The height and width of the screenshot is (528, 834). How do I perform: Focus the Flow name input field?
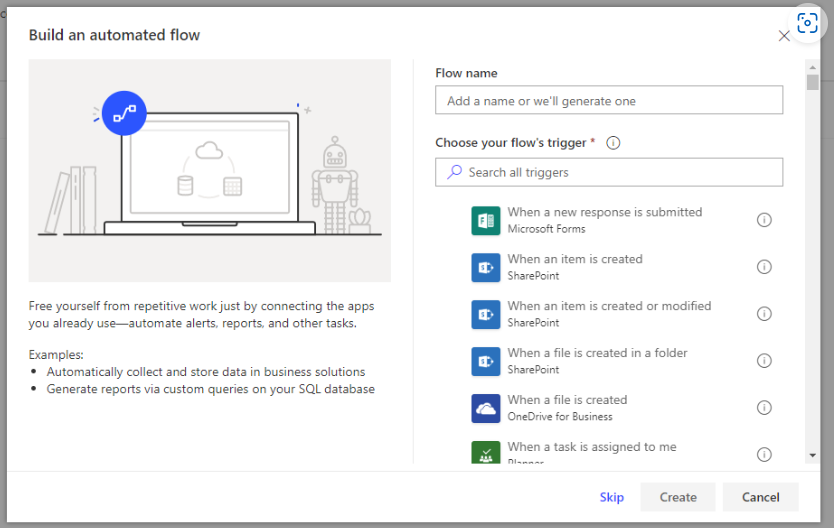tap(609, 100)
